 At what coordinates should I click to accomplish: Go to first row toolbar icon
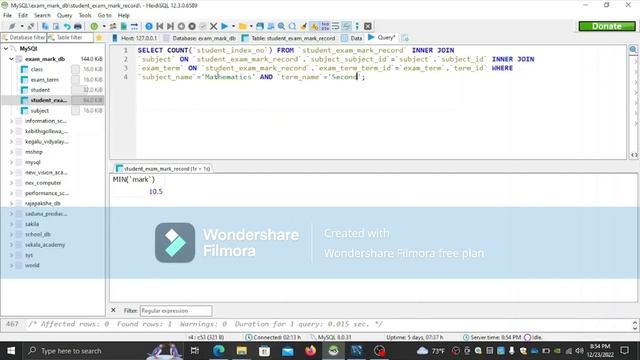coord(160,26)
